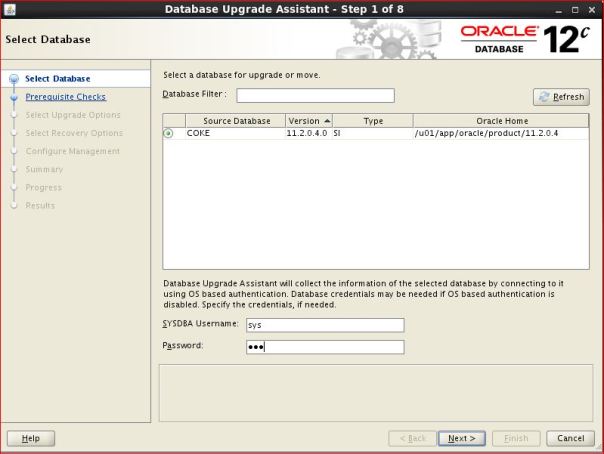Viewport: 604px width, 454px height.
Task: Select the COKE database radio button
Action: 168,133
